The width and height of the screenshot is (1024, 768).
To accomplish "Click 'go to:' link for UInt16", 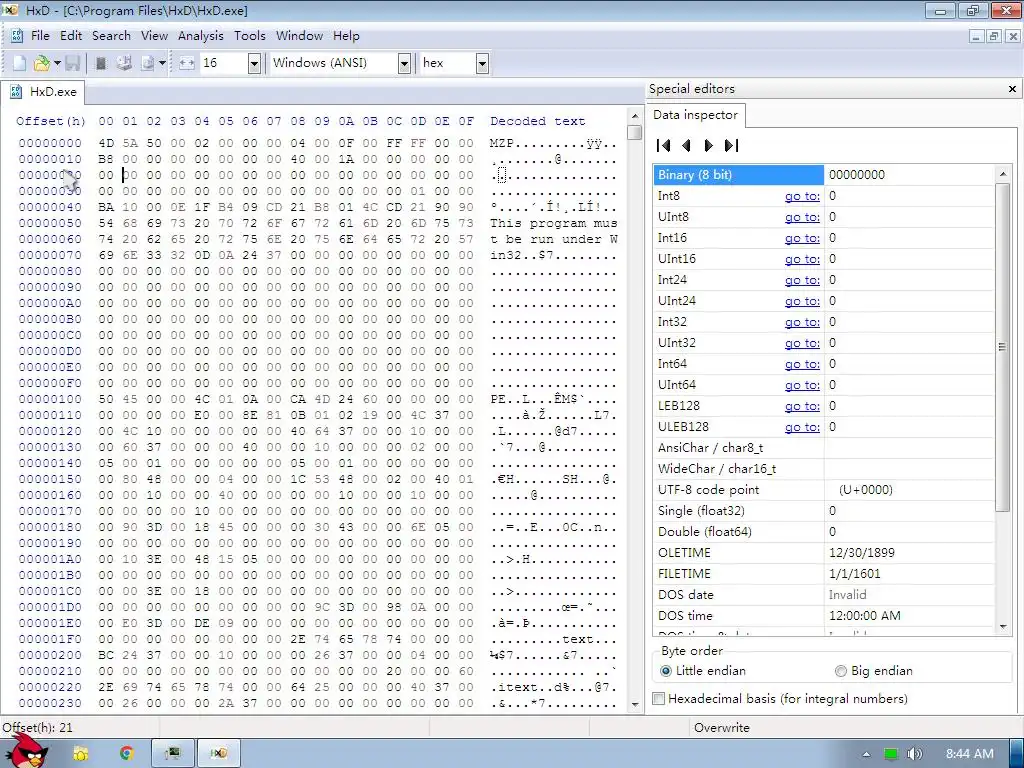I will point(802,259).
